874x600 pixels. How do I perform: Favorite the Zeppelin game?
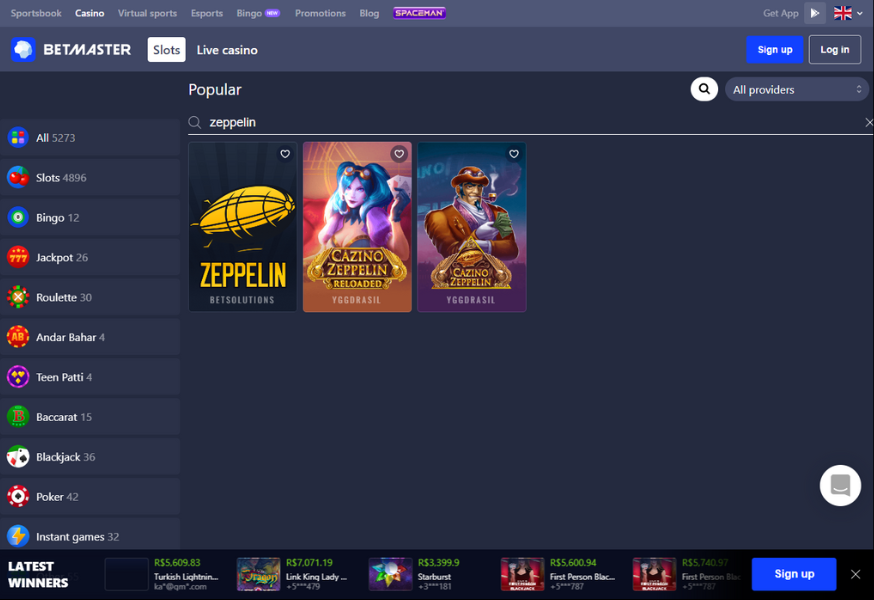tap(284, 154)
